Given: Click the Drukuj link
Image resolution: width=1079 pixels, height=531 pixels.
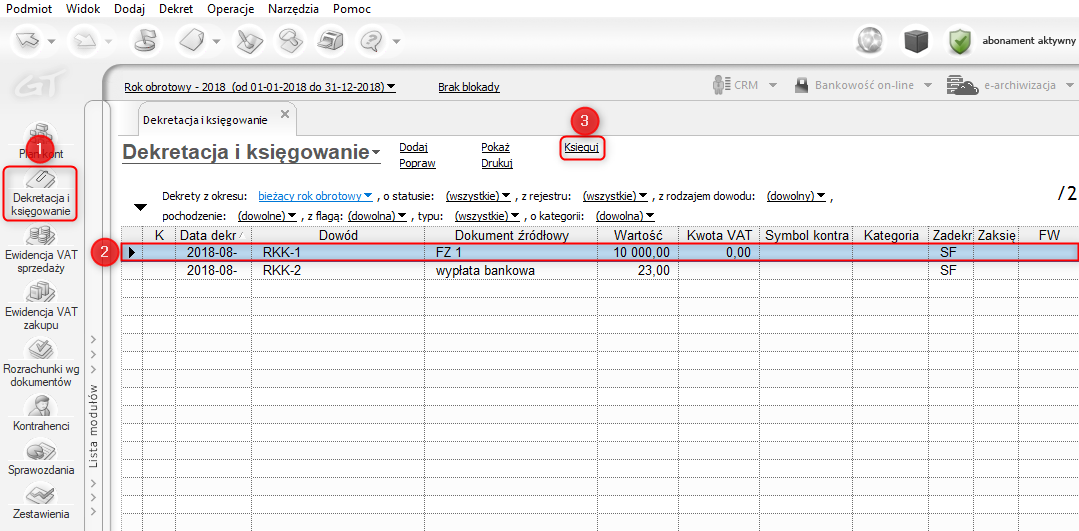Looking at the screenshot, I should [498, 163].
